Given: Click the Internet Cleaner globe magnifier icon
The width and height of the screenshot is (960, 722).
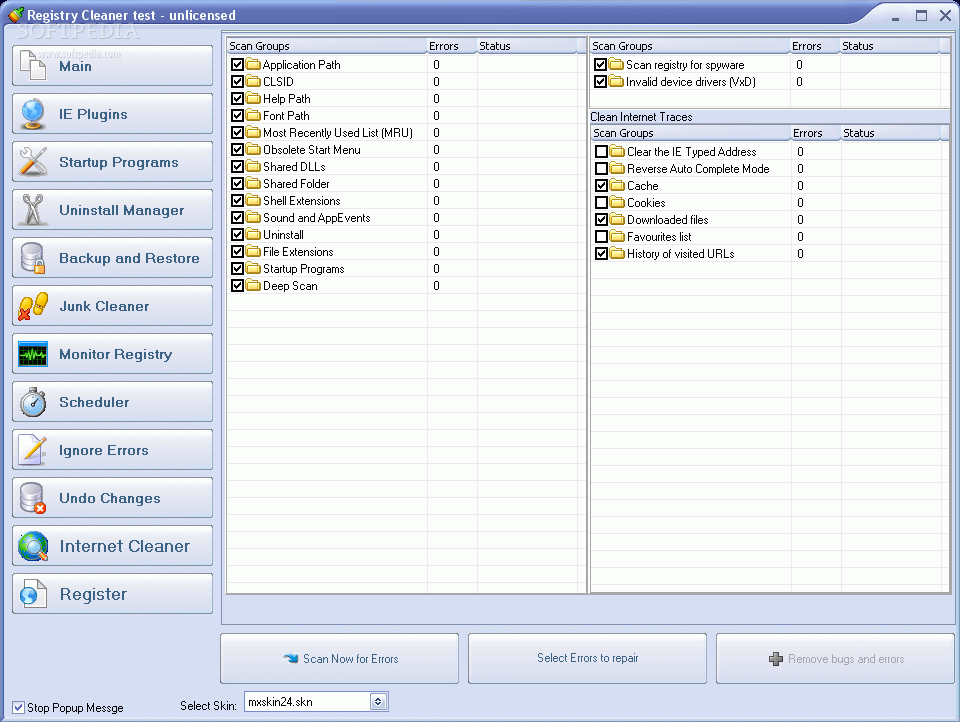Looking at the screenshot, I should (33, 546).
